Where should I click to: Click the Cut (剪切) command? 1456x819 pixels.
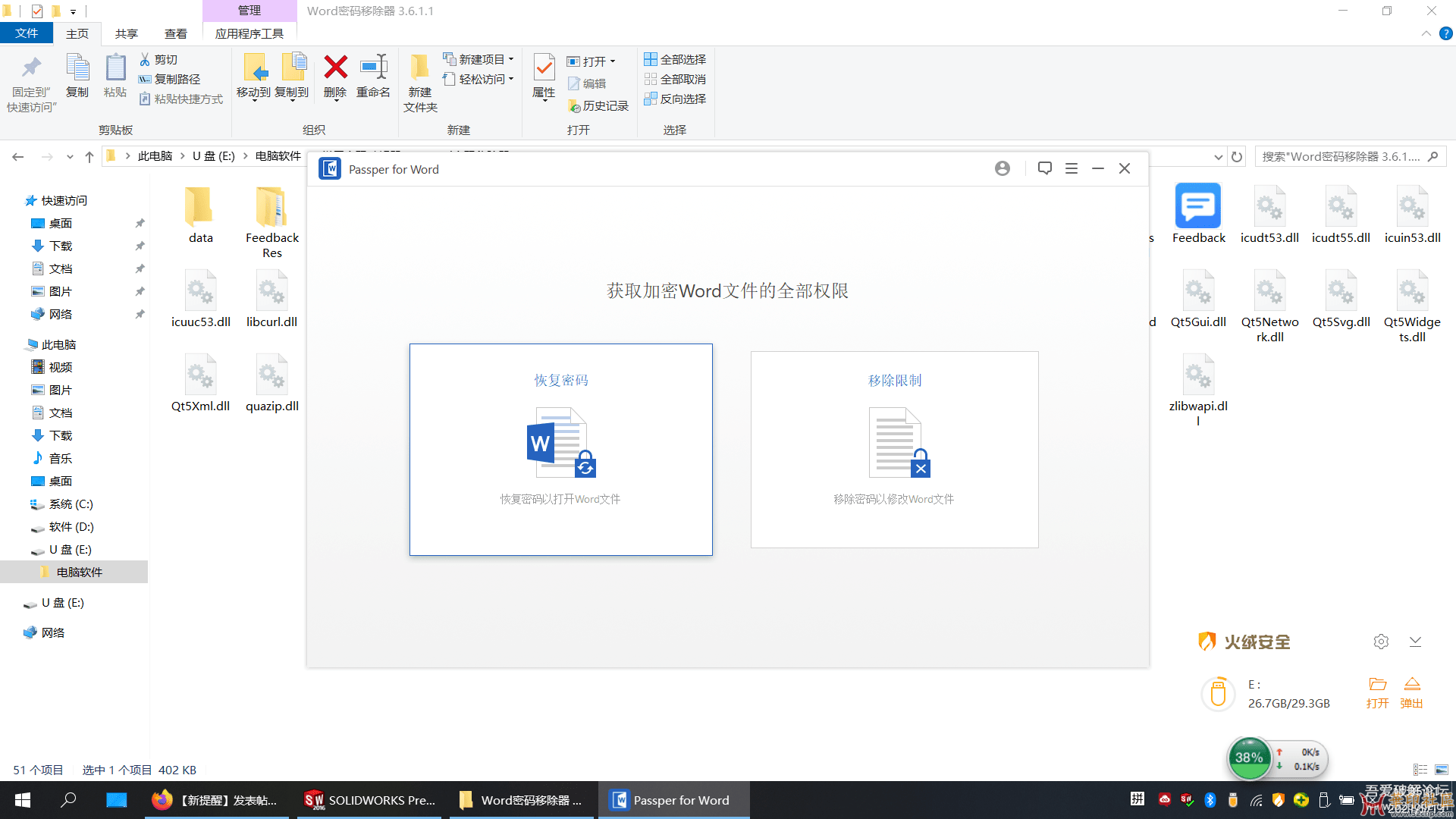[158, 59]
